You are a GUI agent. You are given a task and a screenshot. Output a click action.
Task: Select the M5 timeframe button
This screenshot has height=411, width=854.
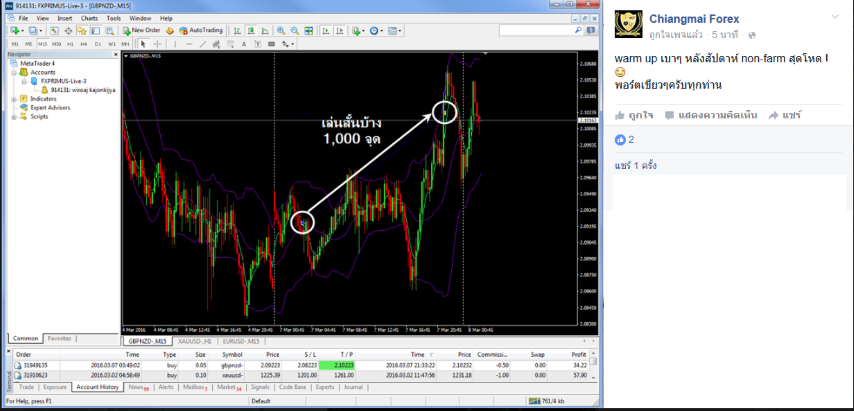click(x=28, y=44)
